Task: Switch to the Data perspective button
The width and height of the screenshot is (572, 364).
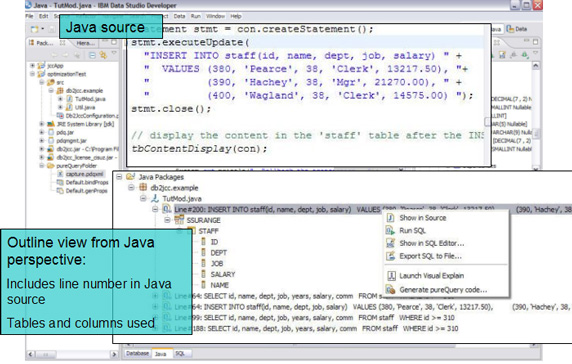Action: [x=517, y=29]
